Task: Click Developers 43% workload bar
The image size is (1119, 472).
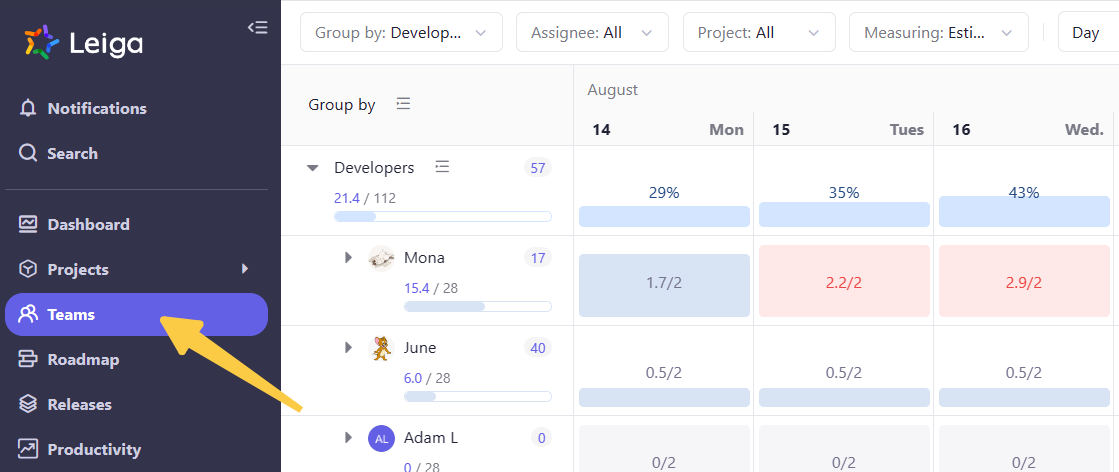Action: [1024, 211]
